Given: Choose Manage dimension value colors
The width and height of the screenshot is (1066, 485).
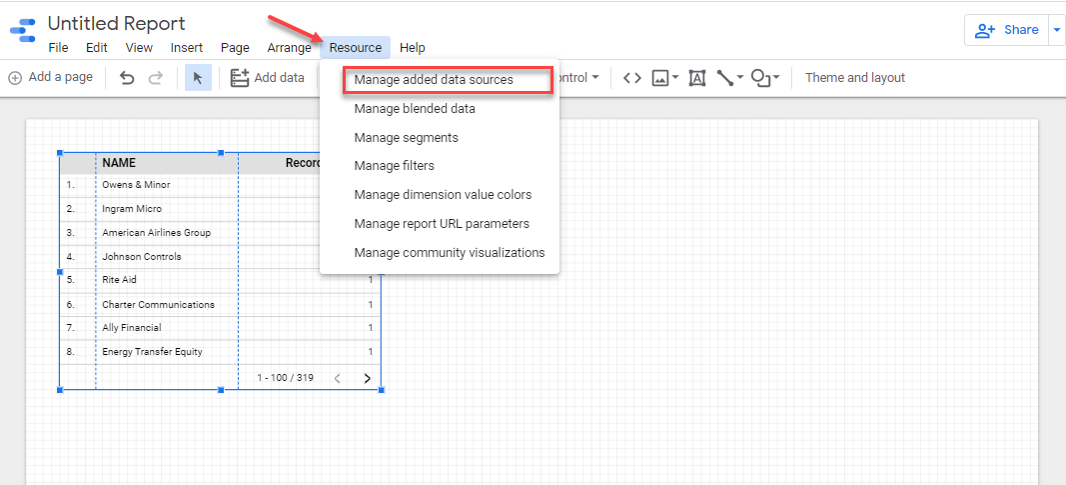Looking at the screenshot, I should pyautogui.click(x=439, y=195).
